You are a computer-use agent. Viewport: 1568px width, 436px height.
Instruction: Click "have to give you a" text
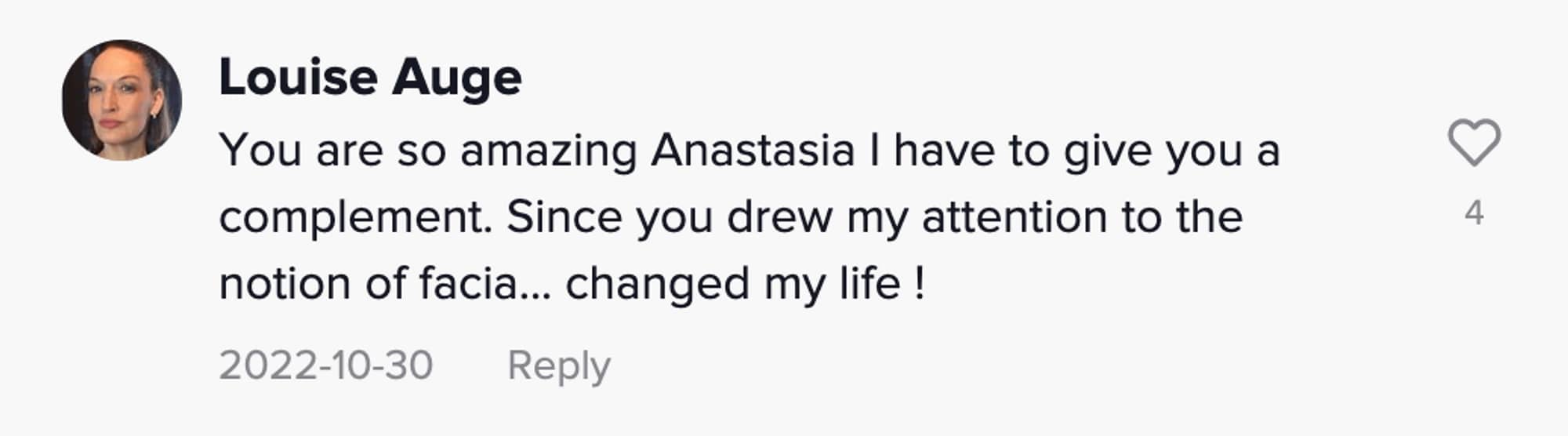coord(1086,151)
